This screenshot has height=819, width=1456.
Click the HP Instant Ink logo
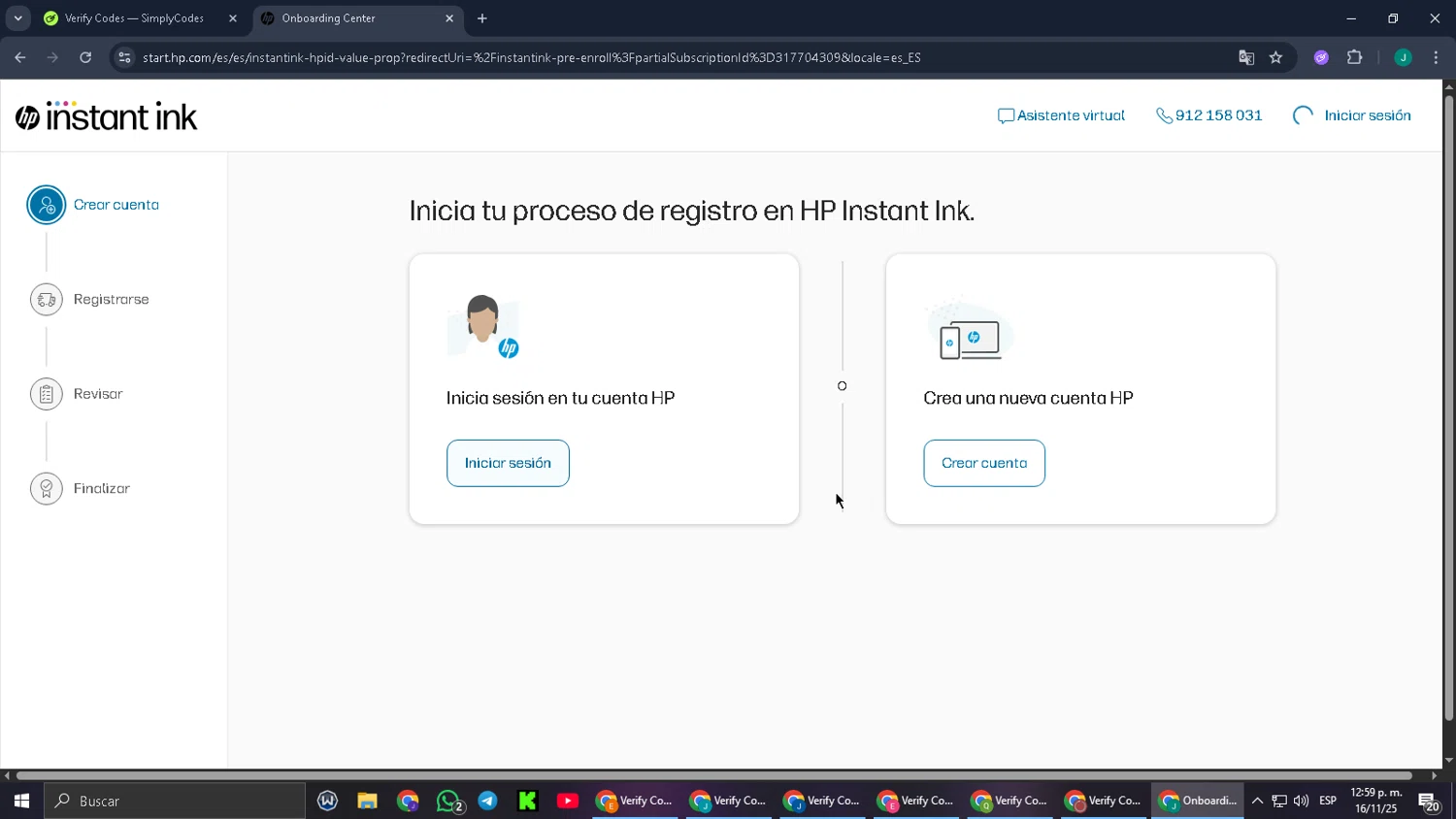coord(106,115)
